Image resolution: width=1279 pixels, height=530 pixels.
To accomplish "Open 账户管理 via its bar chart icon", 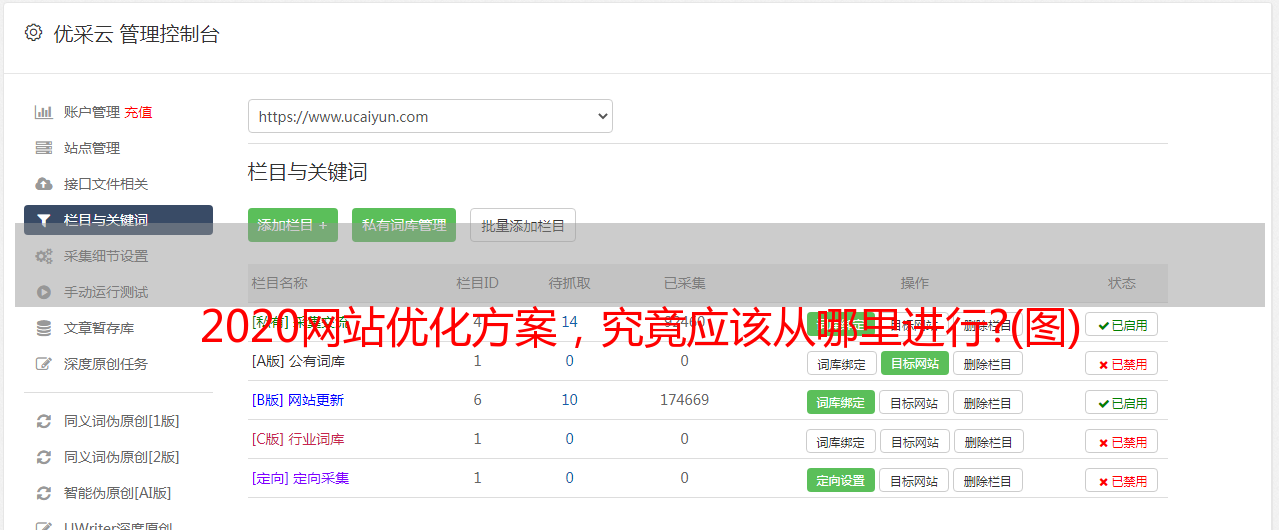I will point(43,112).
